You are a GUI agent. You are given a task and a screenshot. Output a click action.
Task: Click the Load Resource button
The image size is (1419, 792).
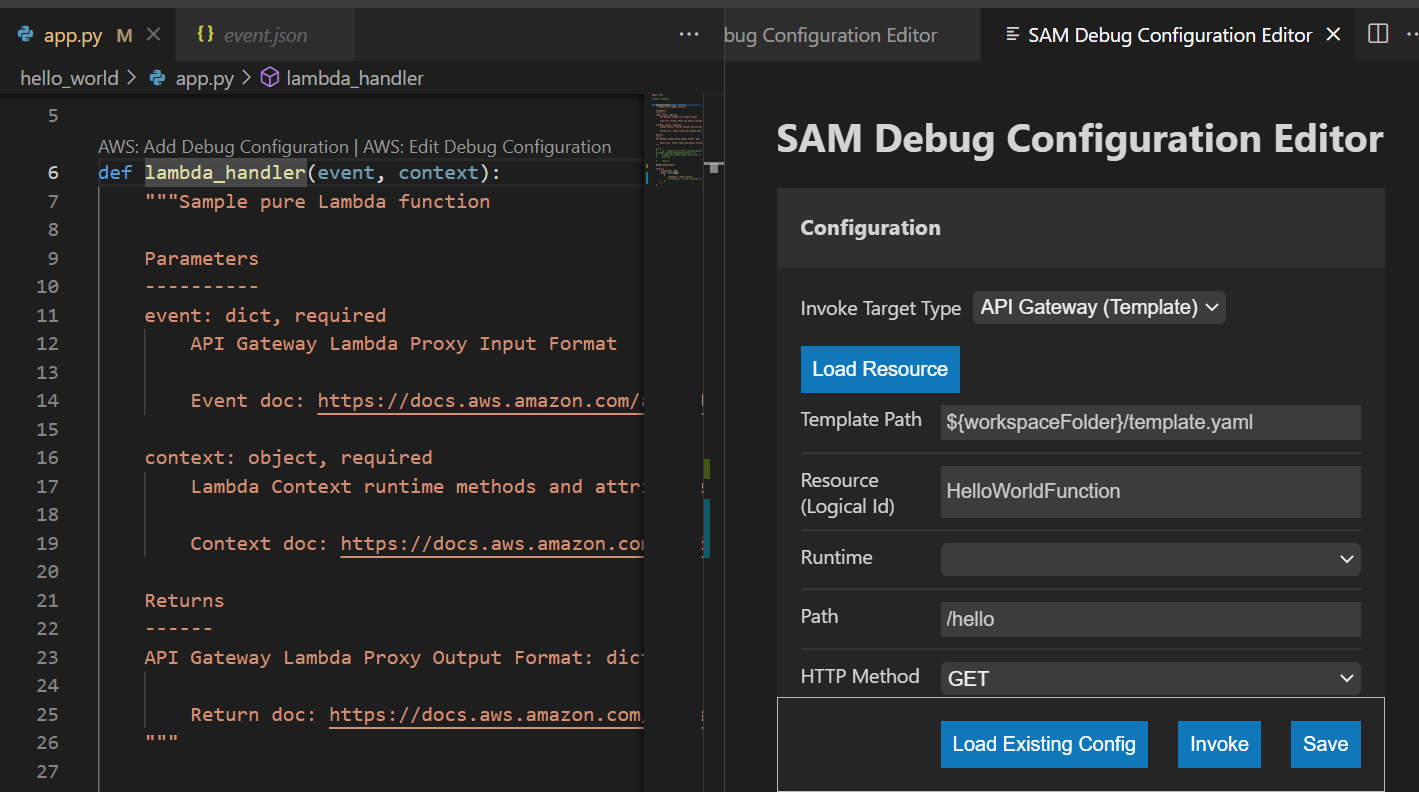(x=880, y=369)
